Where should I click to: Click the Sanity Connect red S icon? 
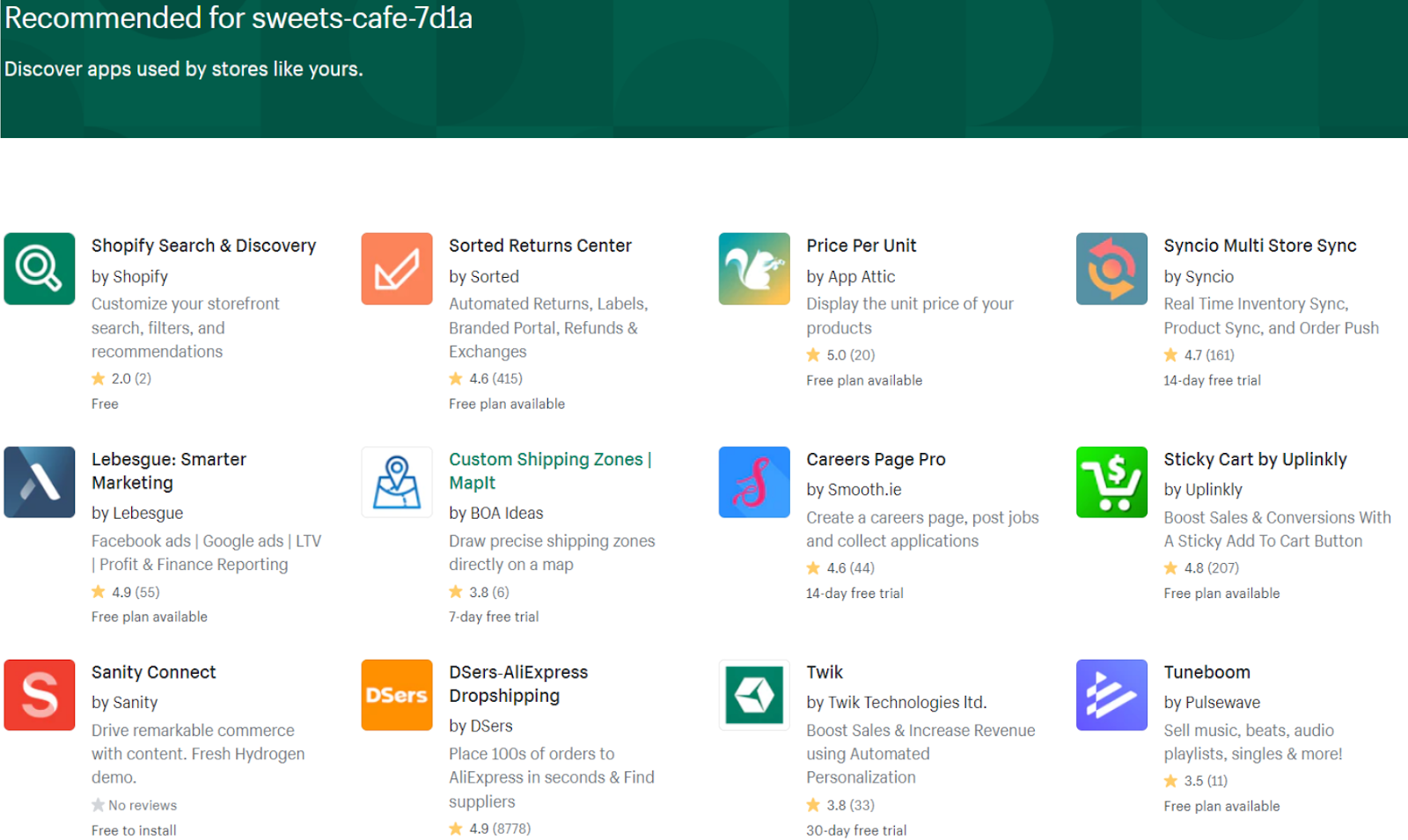pos(40,695)
